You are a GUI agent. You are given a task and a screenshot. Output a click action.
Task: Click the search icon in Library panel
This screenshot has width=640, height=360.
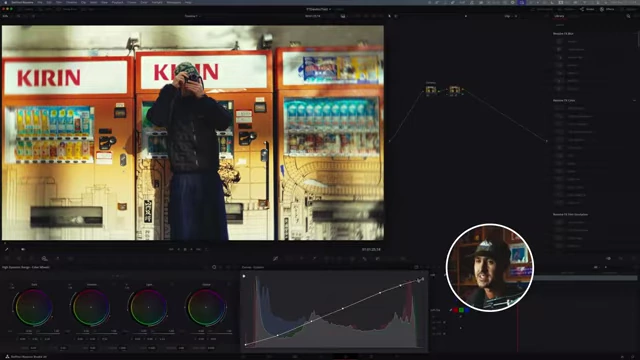629,16
